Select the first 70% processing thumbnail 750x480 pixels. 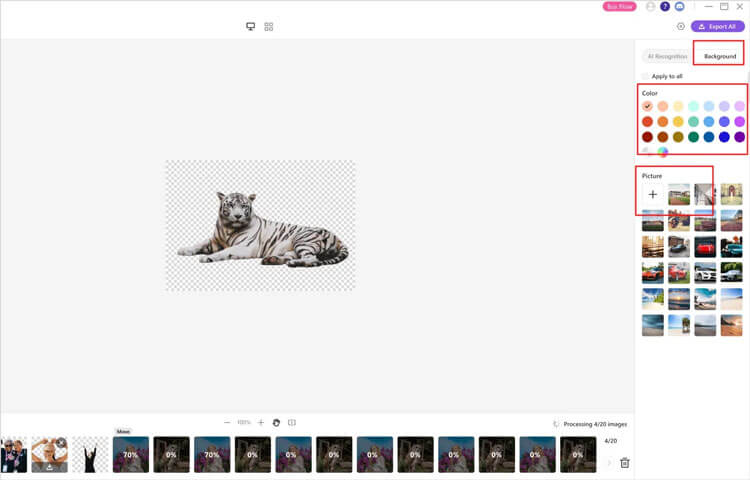131,455
